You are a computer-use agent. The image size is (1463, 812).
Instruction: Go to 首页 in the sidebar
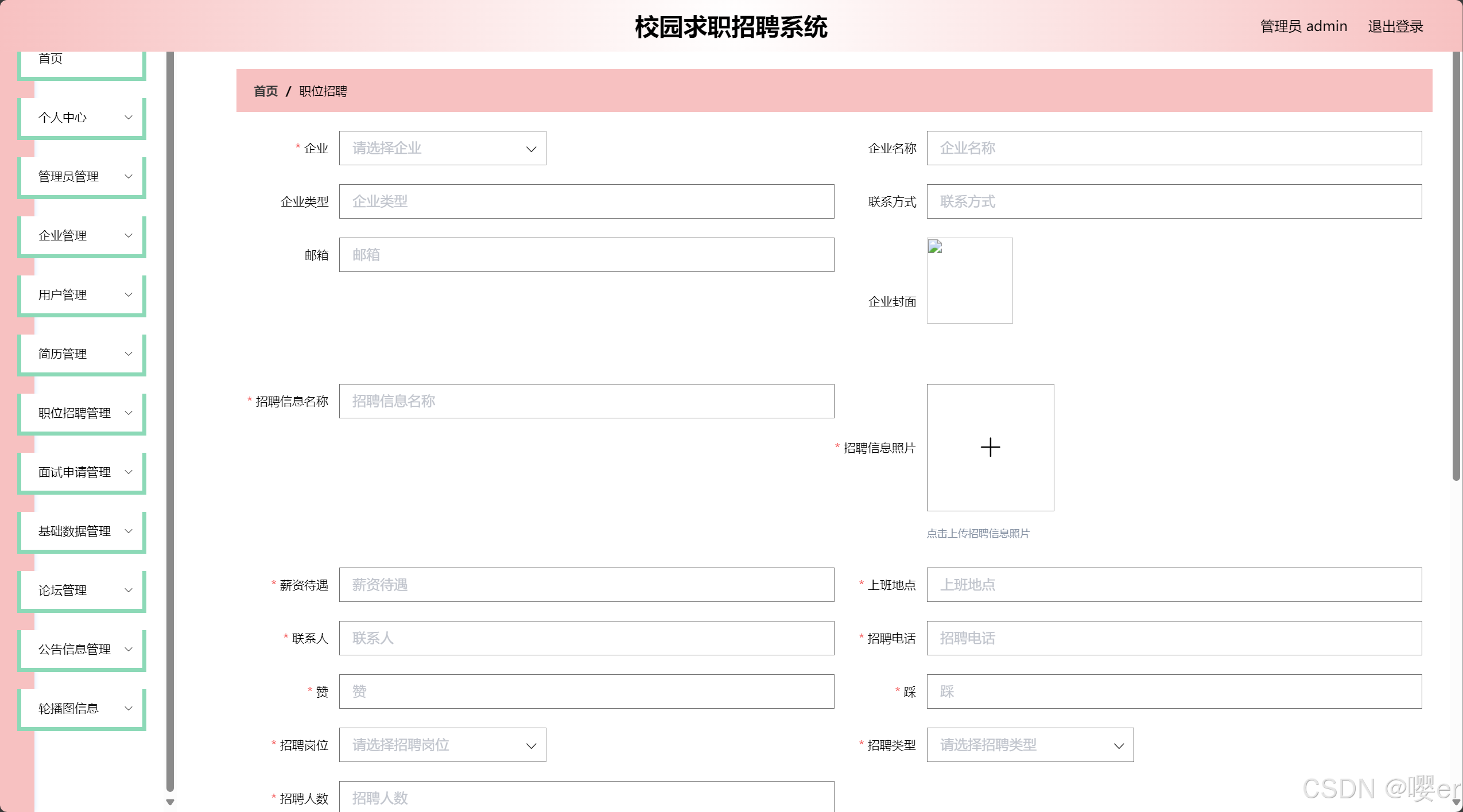tap(51, 59)
